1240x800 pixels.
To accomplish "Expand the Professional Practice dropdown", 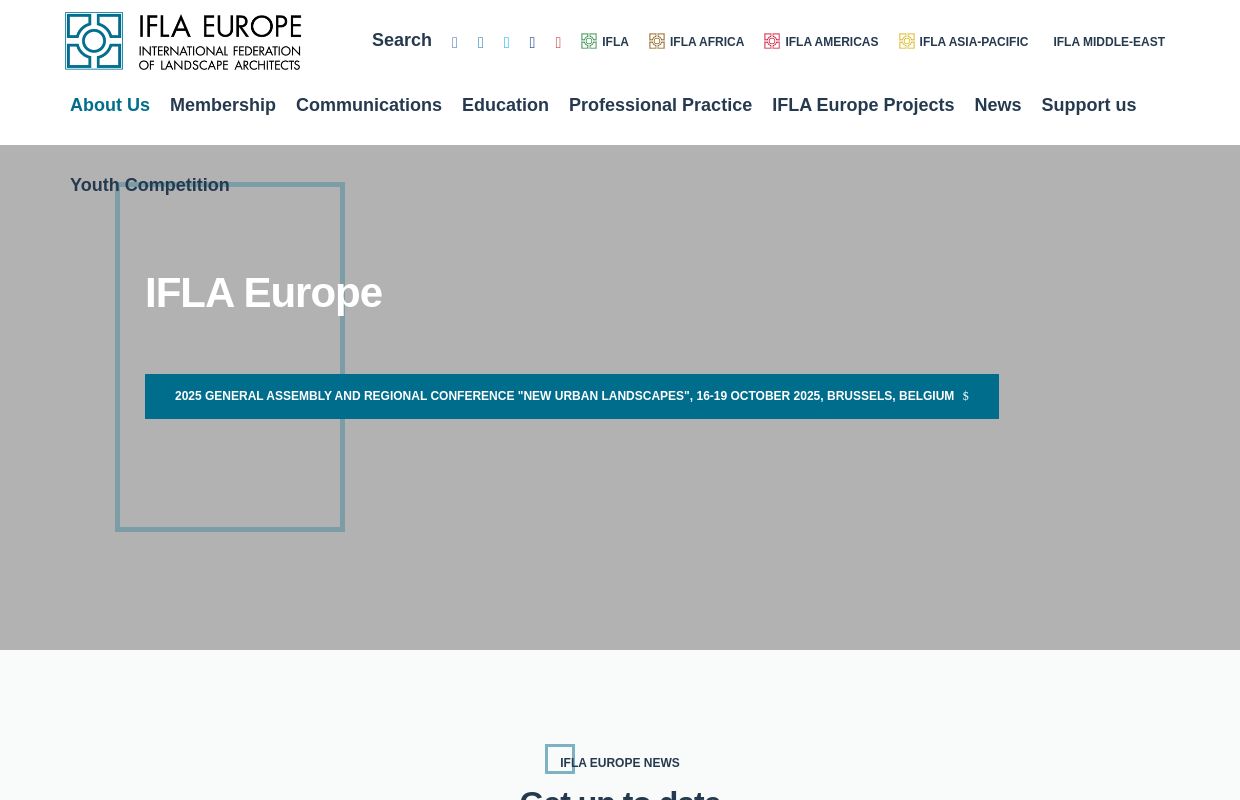I will pyautogui.click(x=660, y=105).
